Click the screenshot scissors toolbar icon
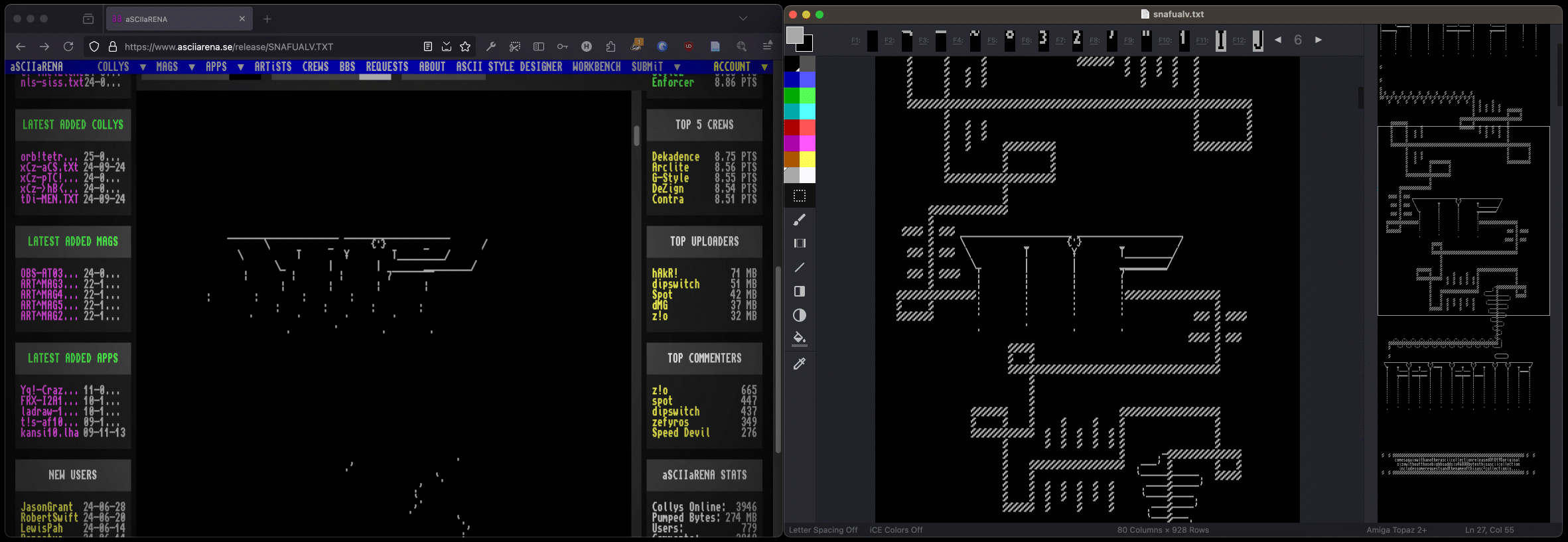This screenshot has width=1568, height=542. [515, 46]
